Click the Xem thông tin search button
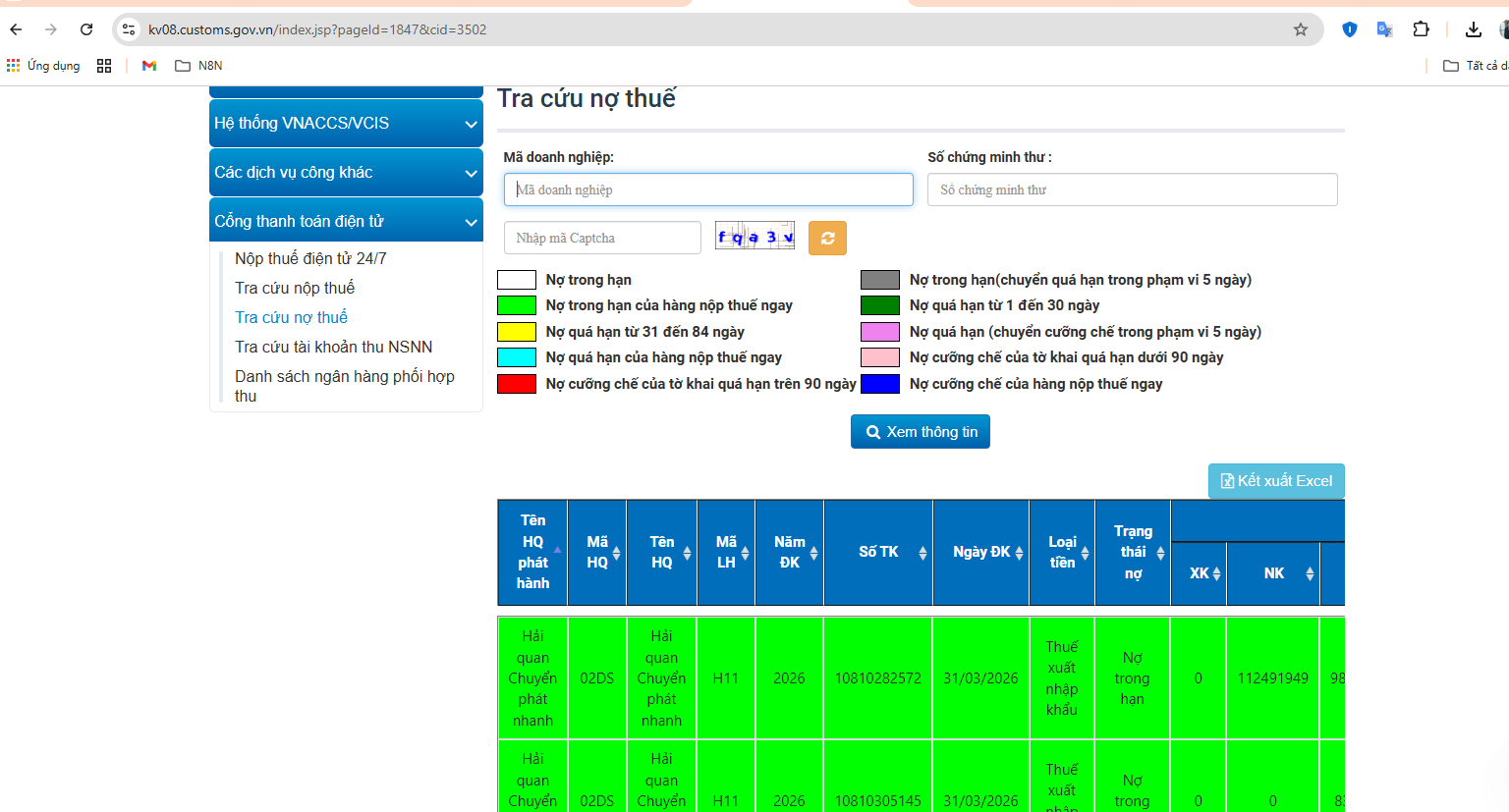1509x812 pixels. pyautogui.click(x=920, y=432)
